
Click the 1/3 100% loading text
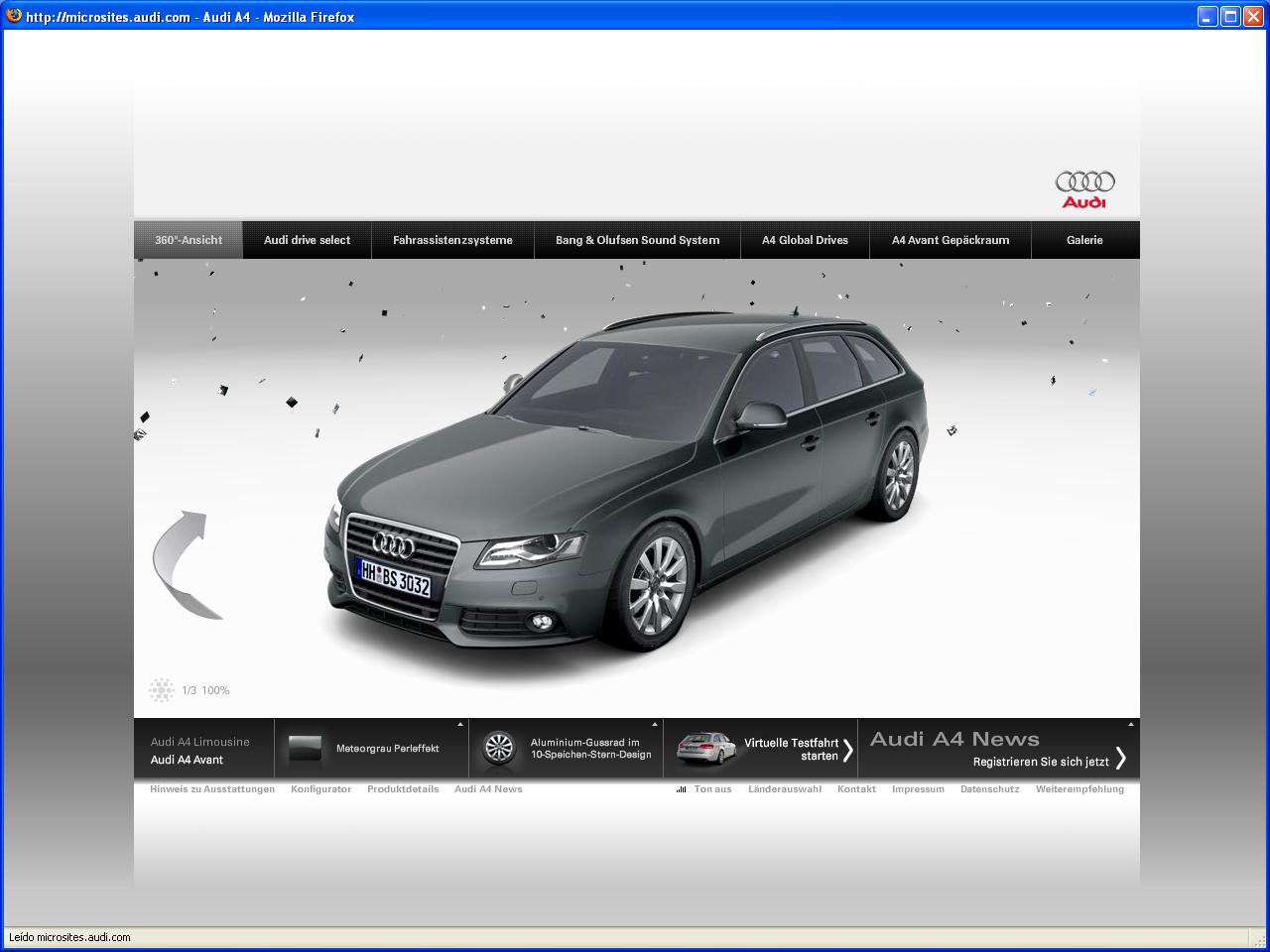coord(205,690)
